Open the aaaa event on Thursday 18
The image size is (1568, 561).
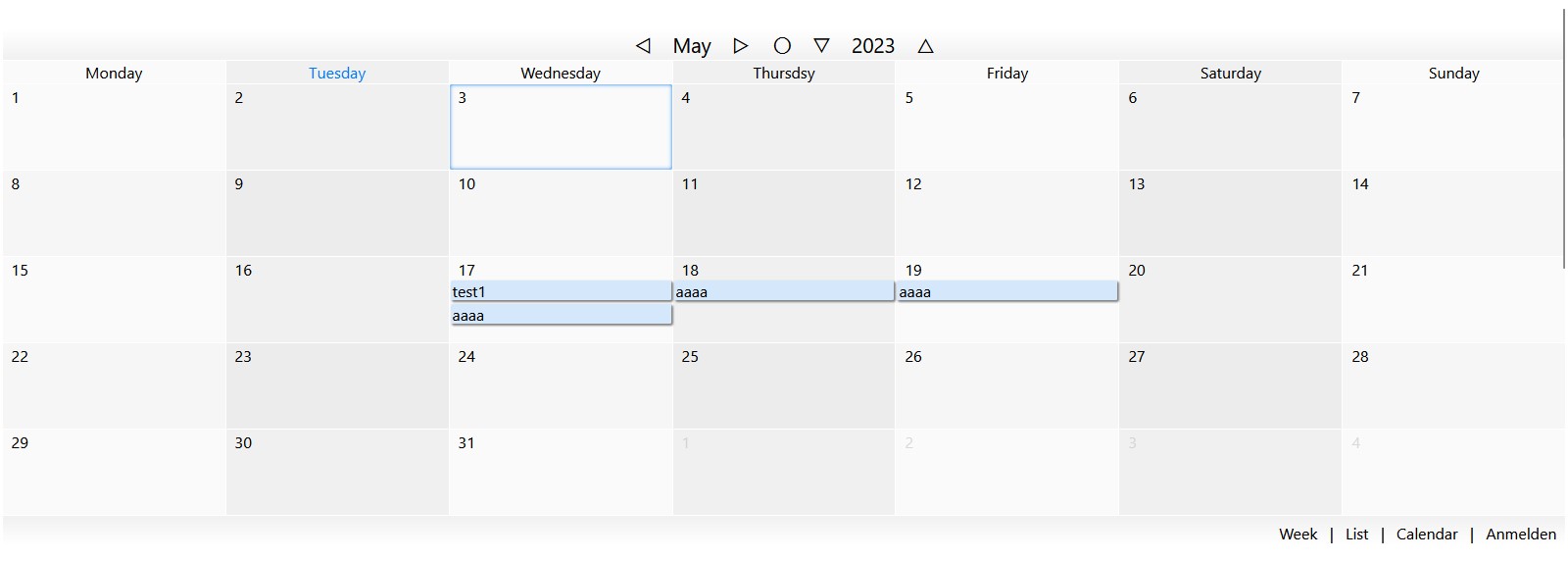tap(784, 292)
